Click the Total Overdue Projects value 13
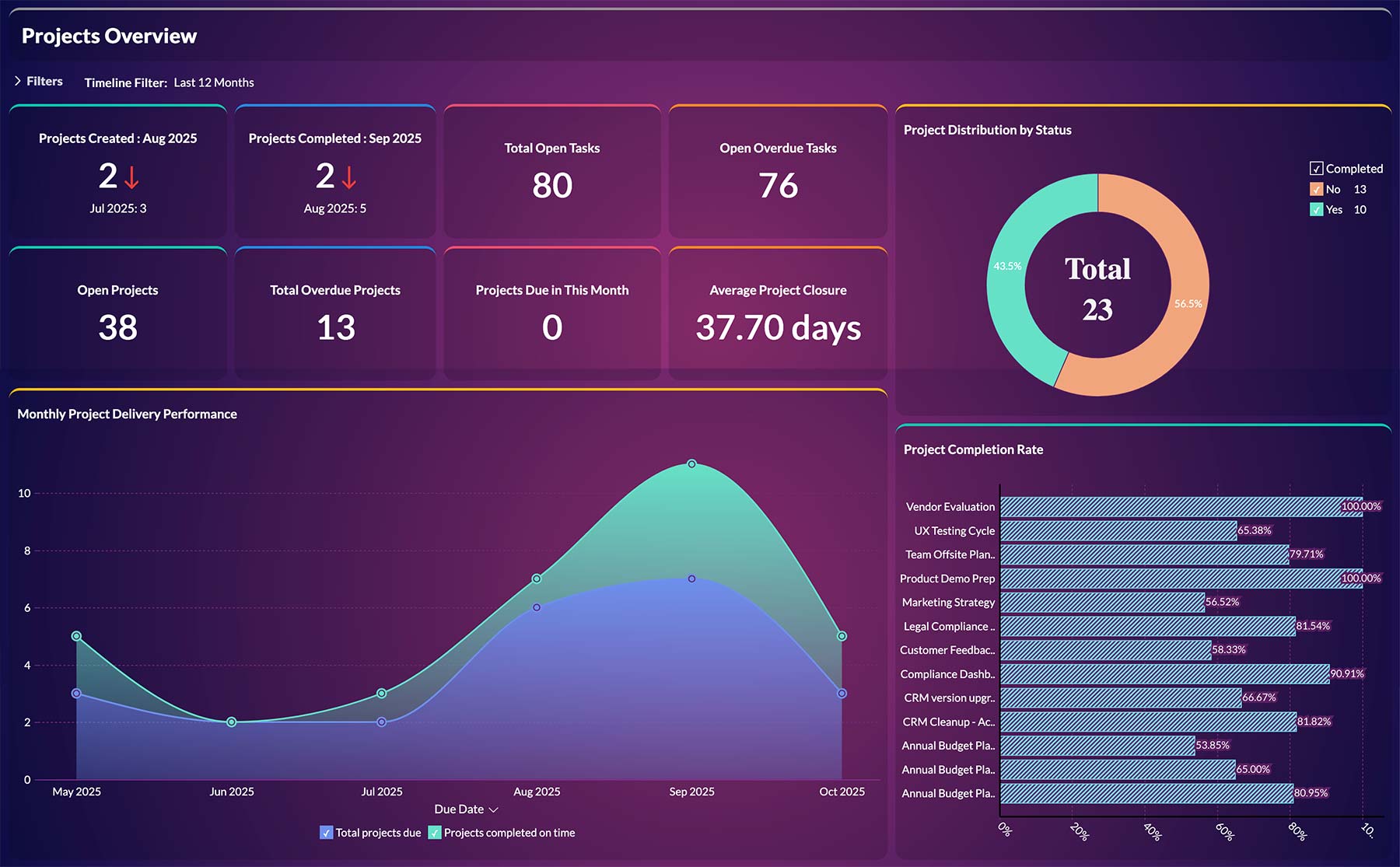This screenshot has height=867, width=1400. pyautogui.click(x=335, y=327)
